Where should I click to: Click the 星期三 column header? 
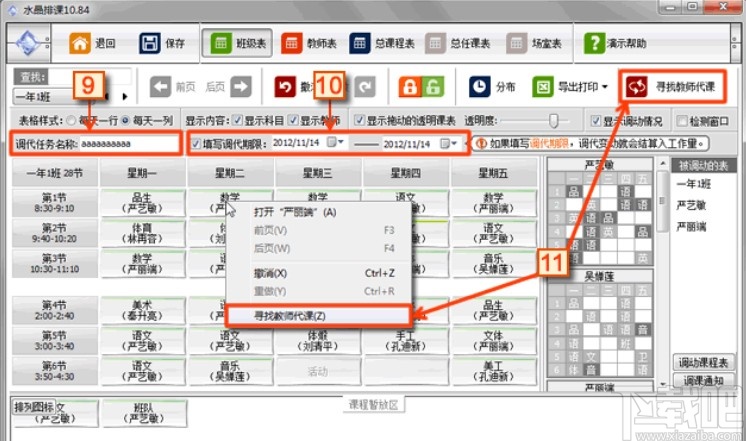(317, 173)
